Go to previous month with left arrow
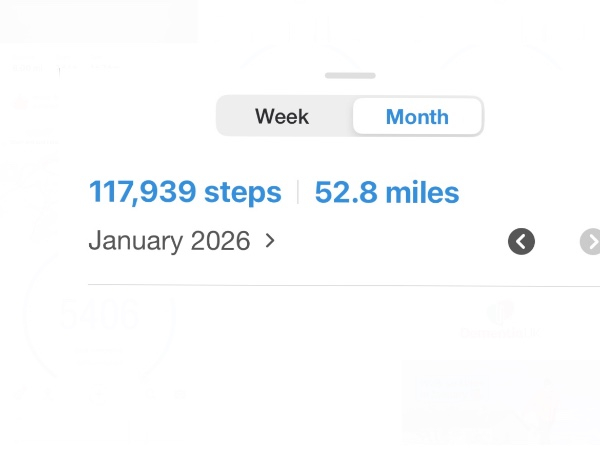The height and width of the screenshot is (450, 600). (521, 241)
